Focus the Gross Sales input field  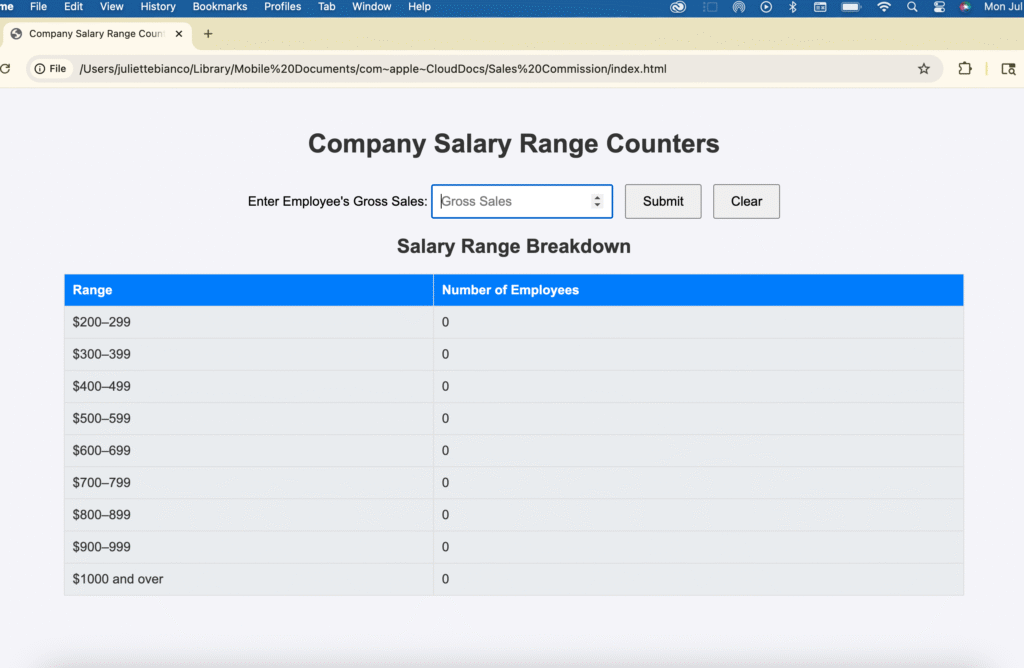(x=512, y=201)
